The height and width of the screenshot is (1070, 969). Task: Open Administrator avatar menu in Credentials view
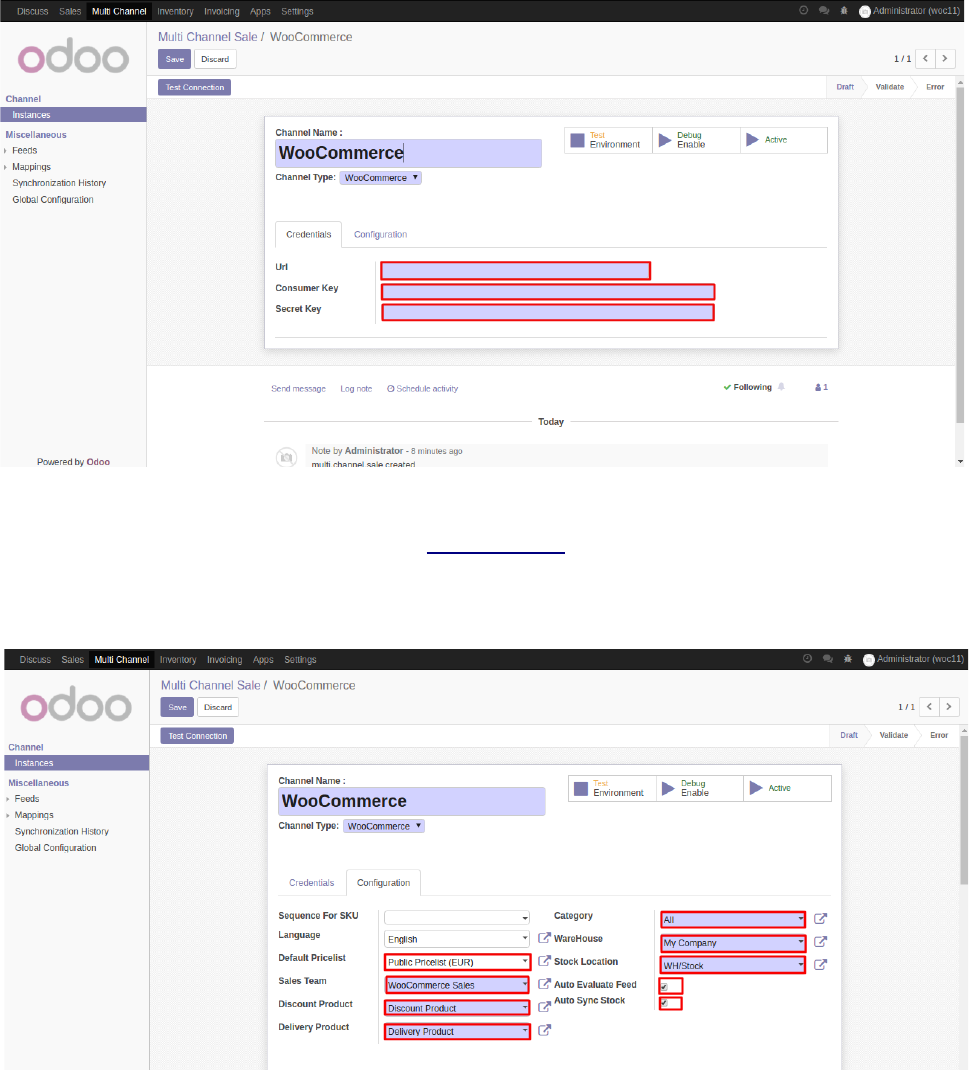910,11
